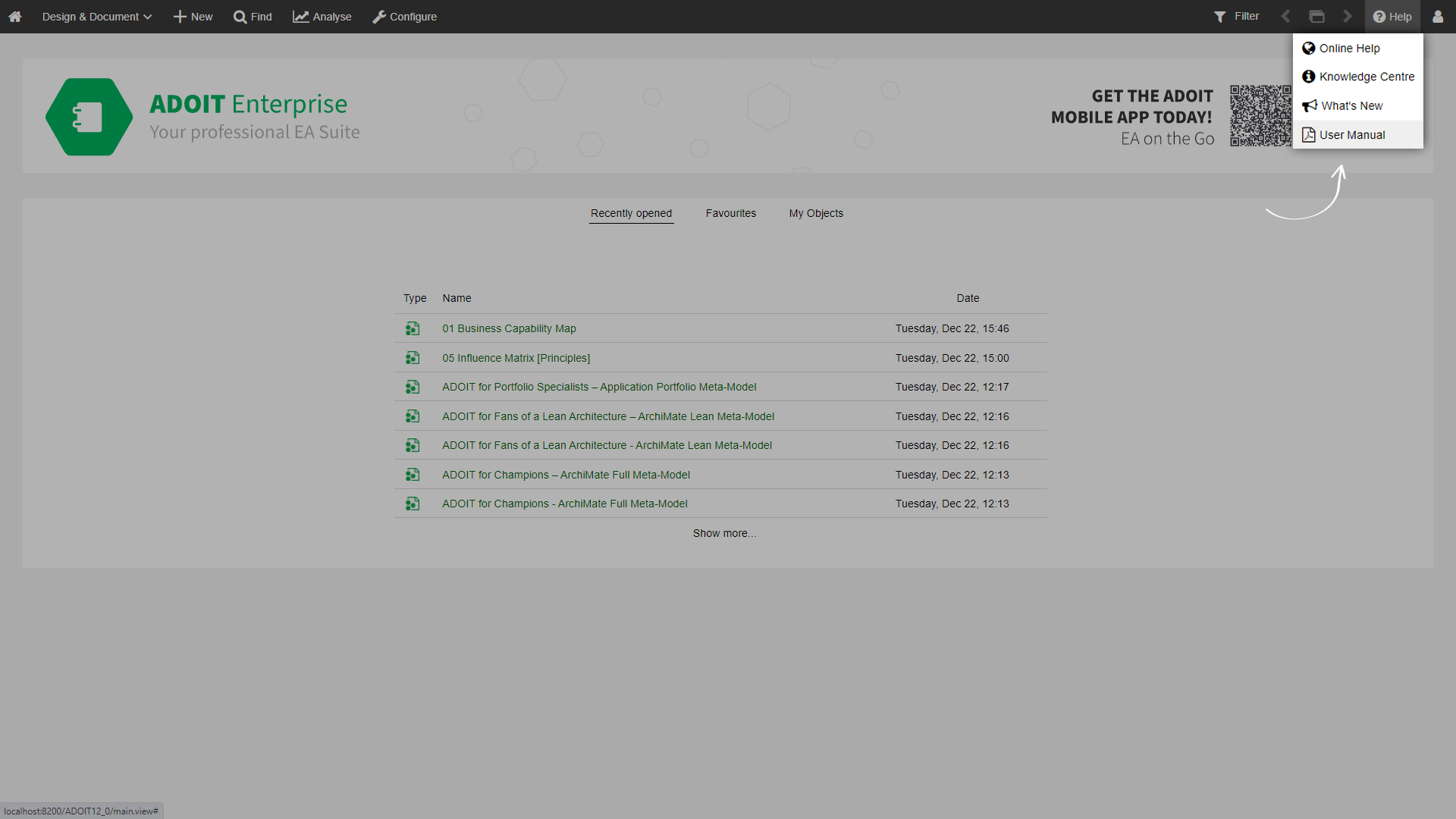Open the Find tool

(253, 17)
